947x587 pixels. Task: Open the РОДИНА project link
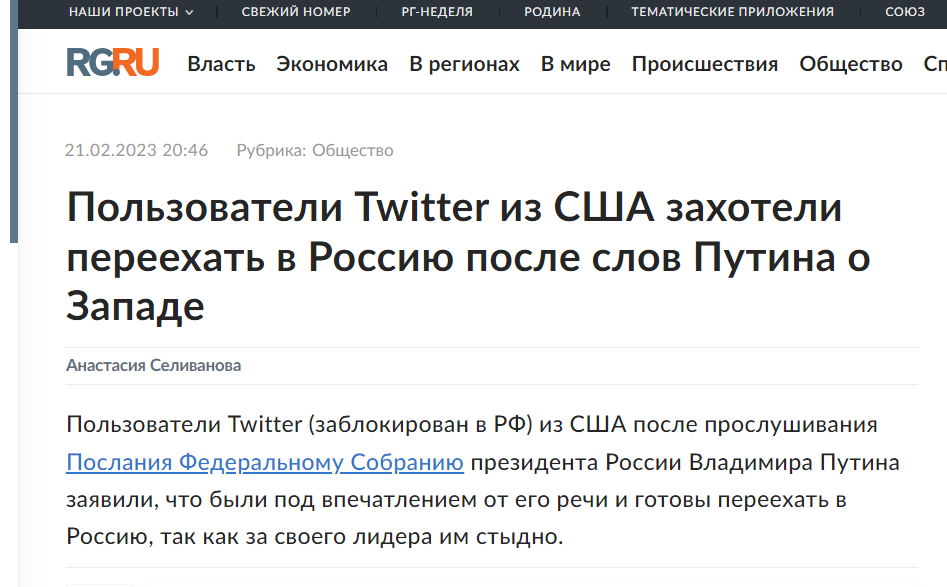[x=552, y=11]
